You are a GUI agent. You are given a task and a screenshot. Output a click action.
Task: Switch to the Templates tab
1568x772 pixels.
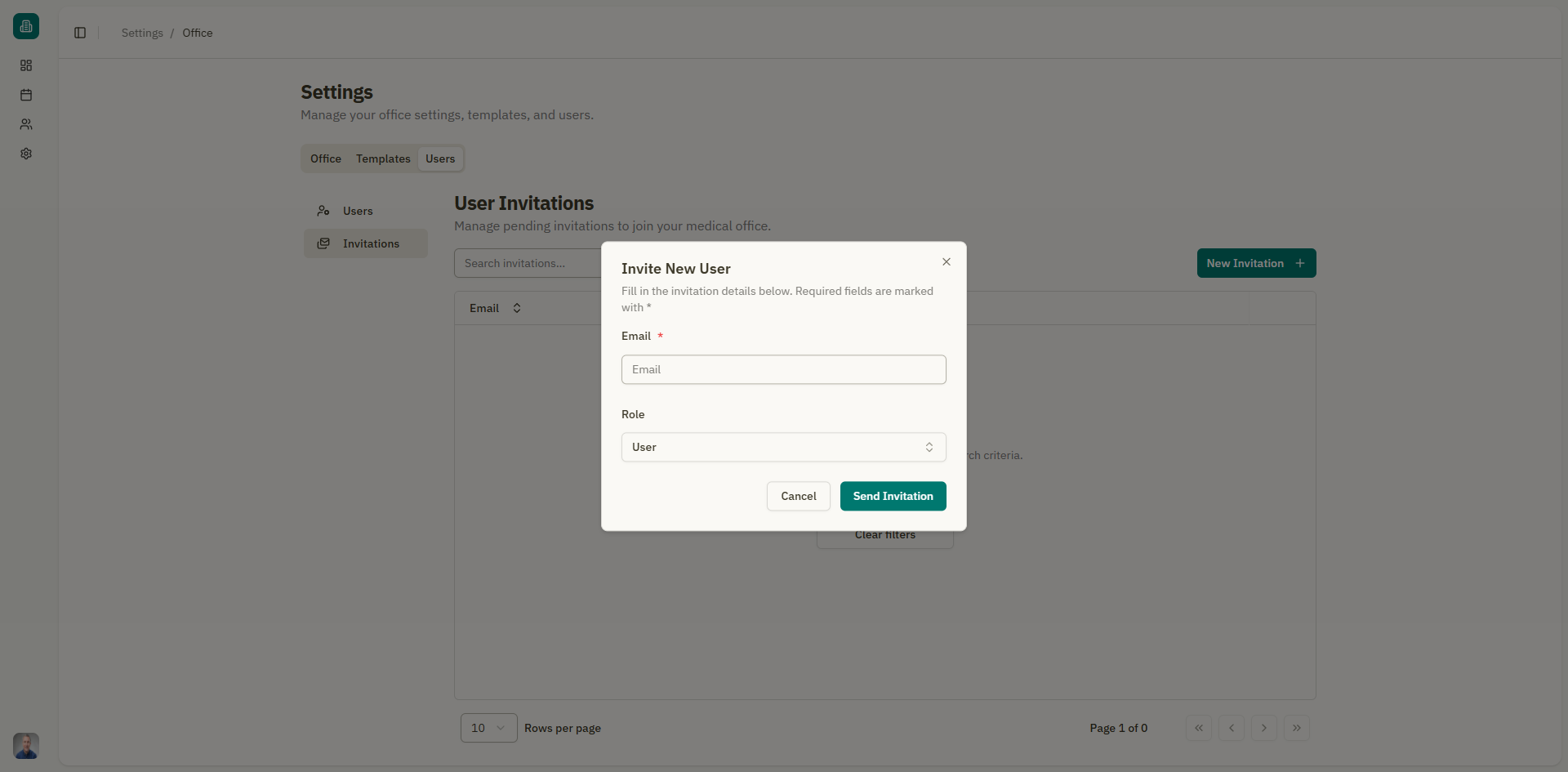[x=382, y=158]
